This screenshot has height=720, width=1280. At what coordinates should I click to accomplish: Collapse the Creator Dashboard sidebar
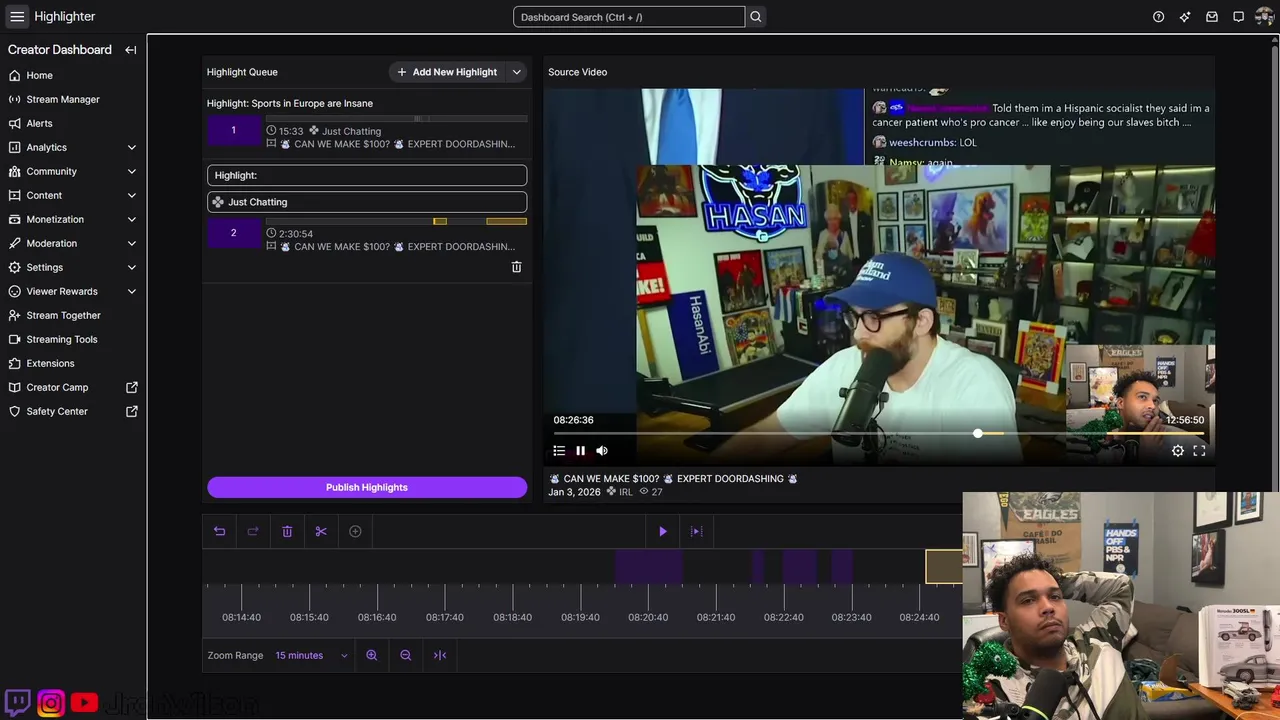(131, 50)
